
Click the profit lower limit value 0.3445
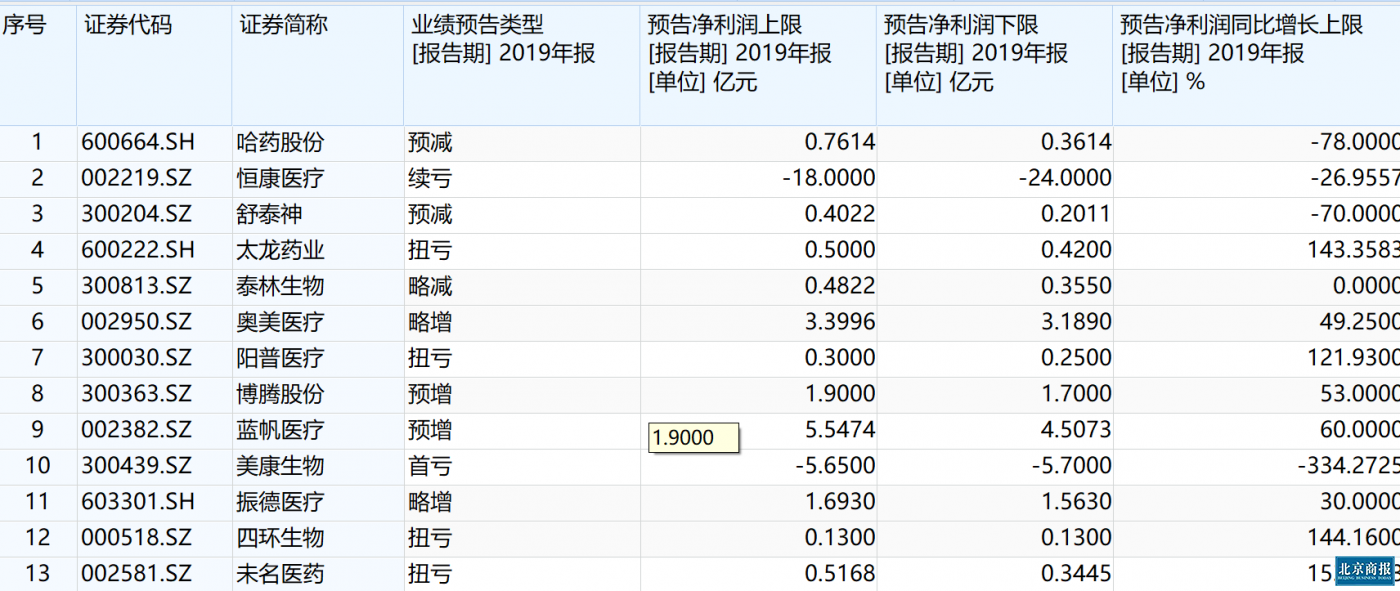1076,575
